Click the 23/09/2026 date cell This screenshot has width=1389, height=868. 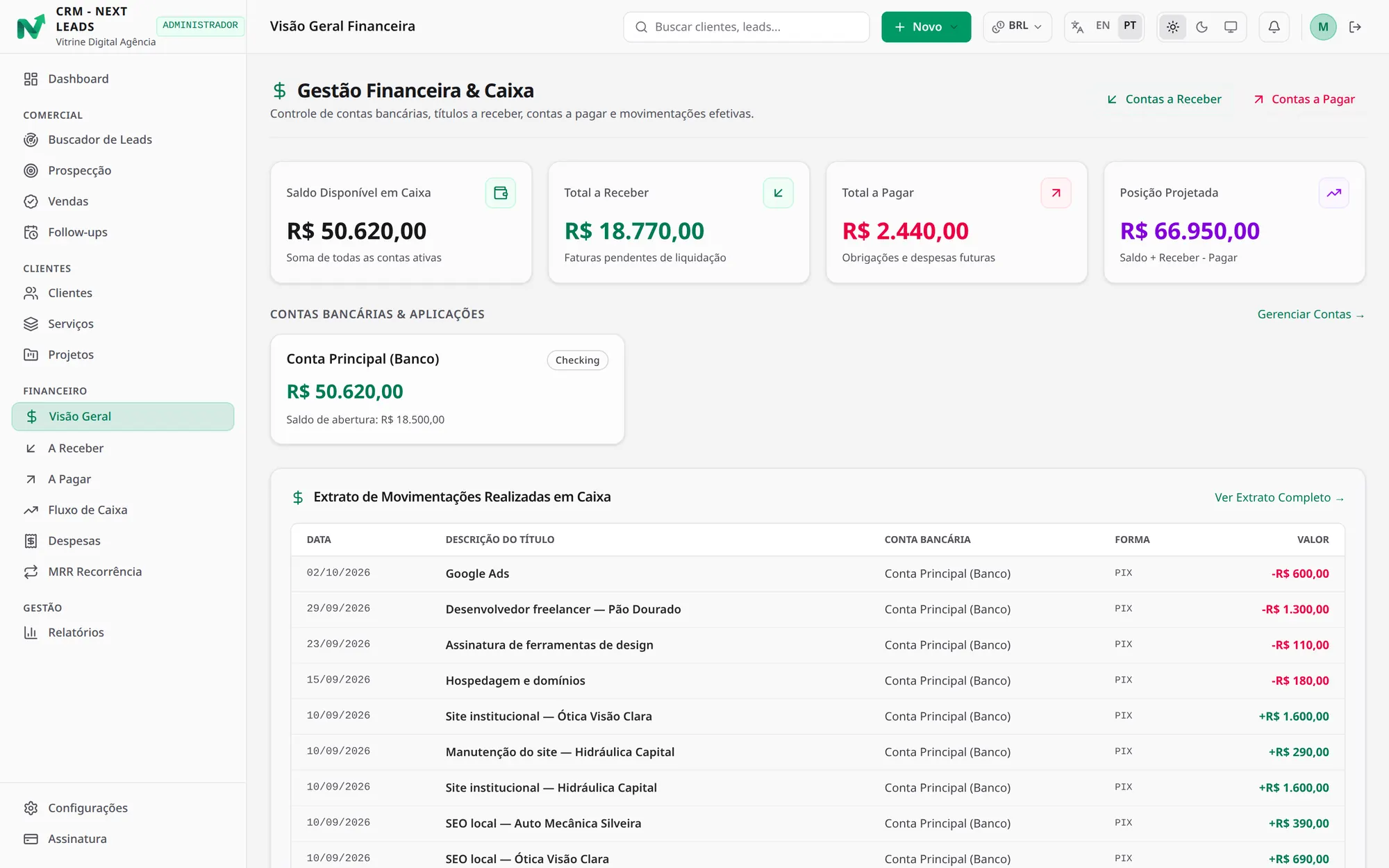tap(338, 644)
